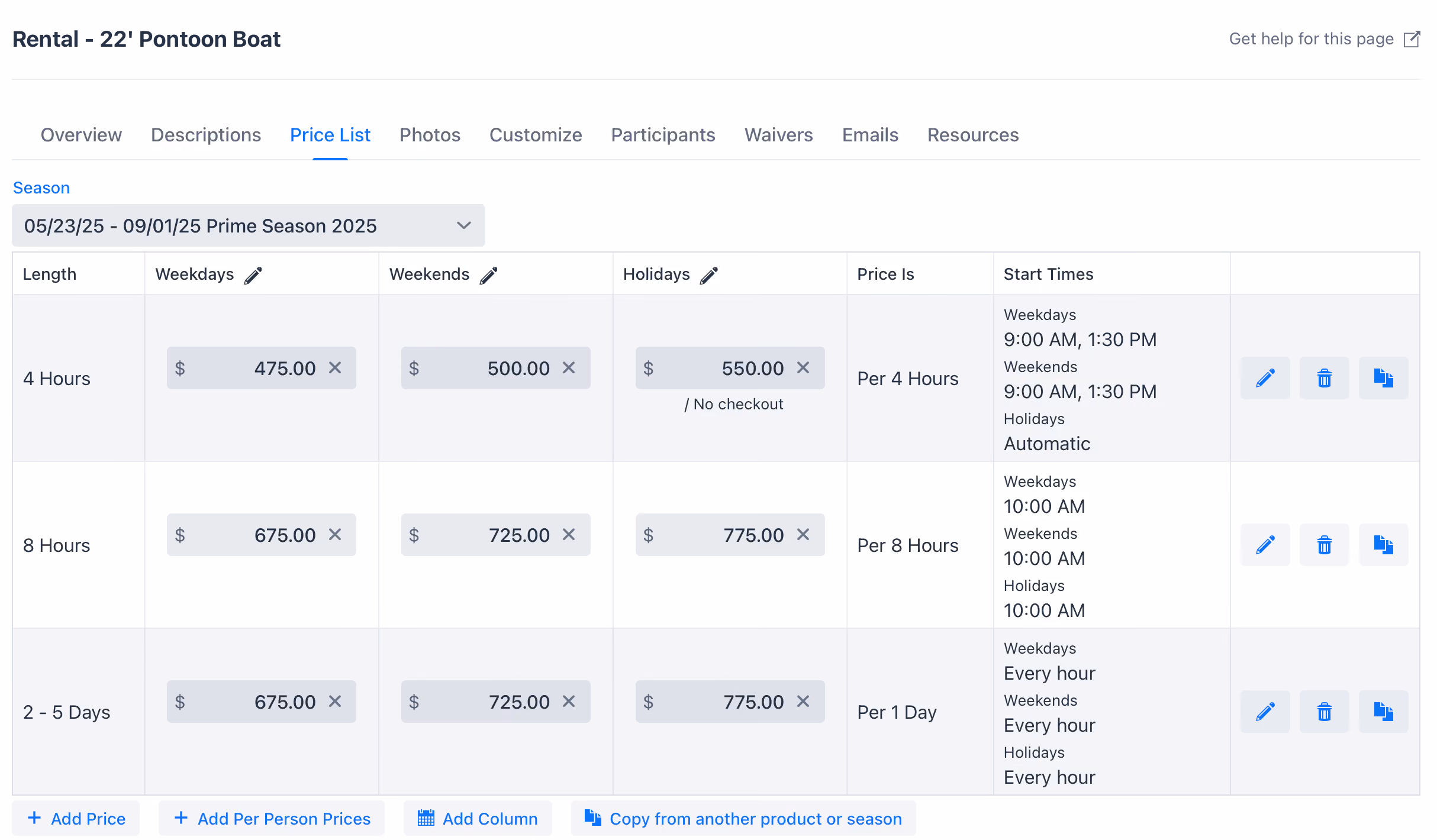Open the Season dropdown
This screenshot has height=840, width=1437.
(249, 225)
